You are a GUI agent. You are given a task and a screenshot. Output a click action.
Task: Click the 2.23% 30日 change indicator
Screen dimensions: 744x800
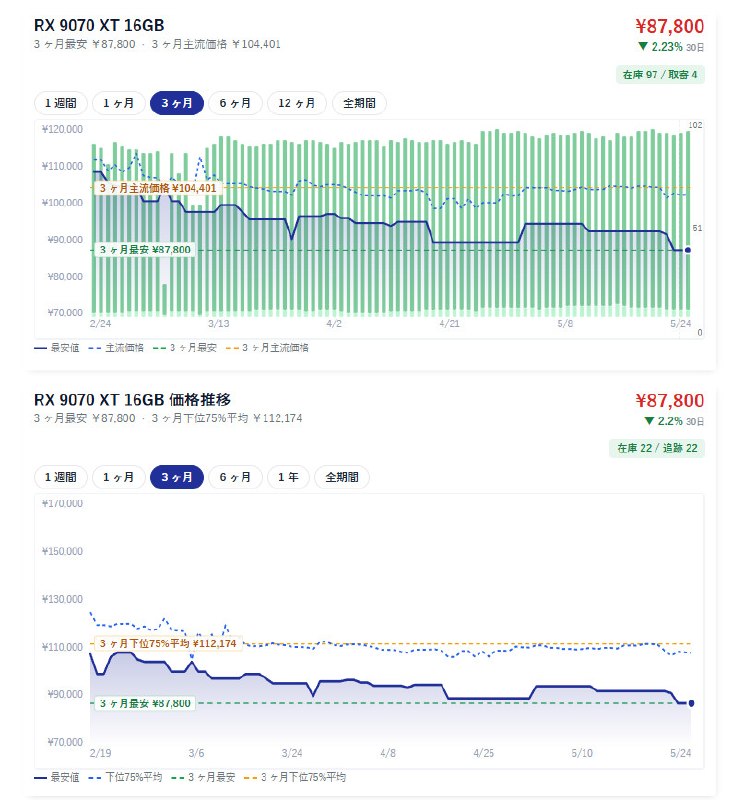click(x=671, y=47)
